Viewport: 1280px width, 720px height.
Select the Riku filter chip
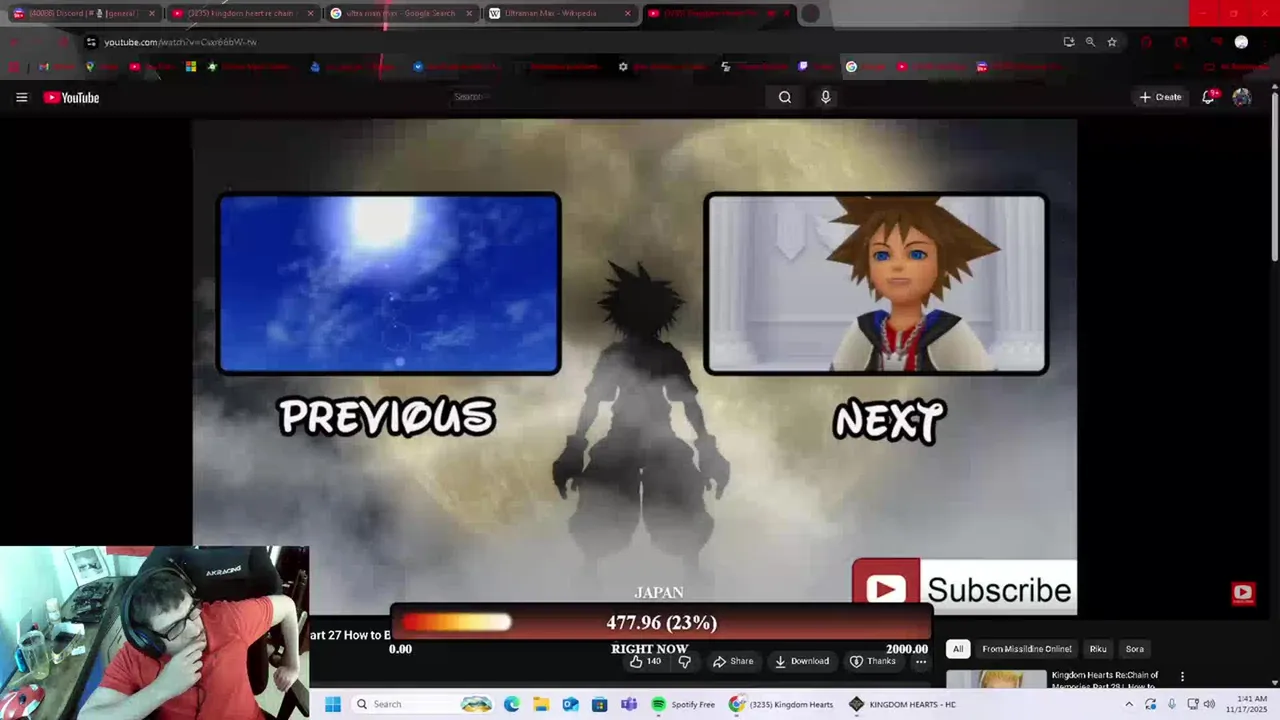point(1098,649)
